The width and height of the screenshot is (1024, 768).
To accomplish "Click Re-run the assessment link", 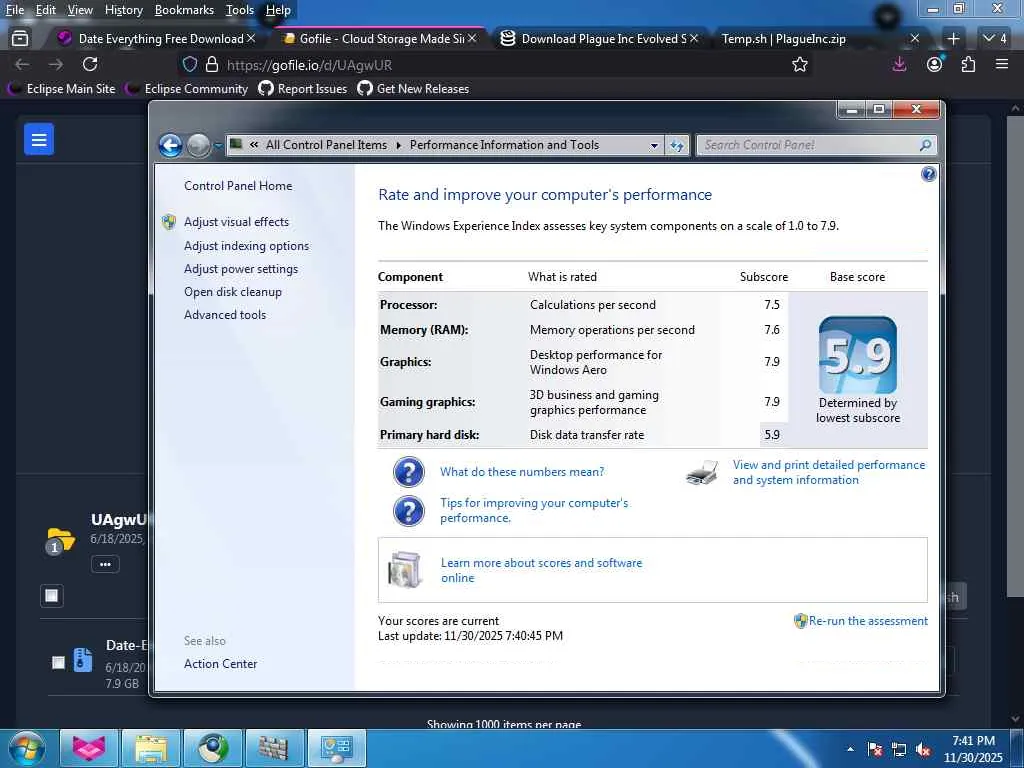I will [x=867, y=621].
